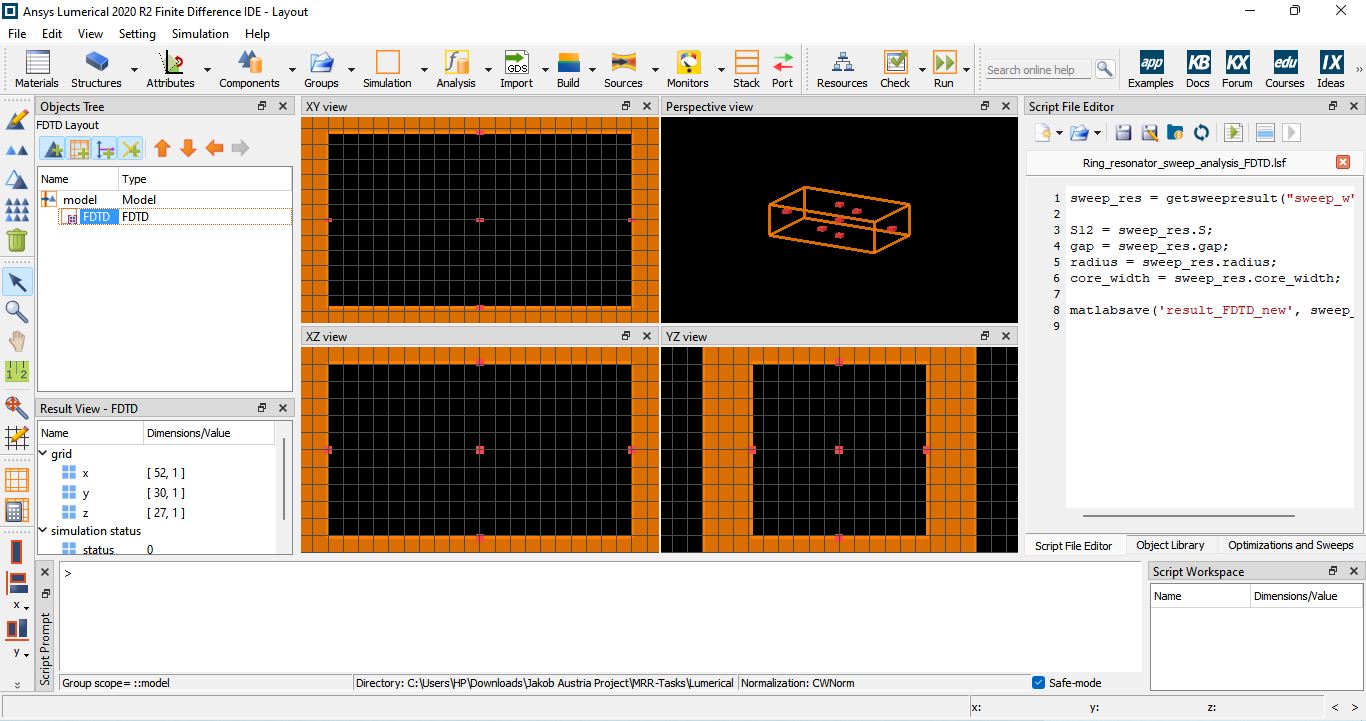
Task: Open the IX Ideas icon
Action: 1331,63
